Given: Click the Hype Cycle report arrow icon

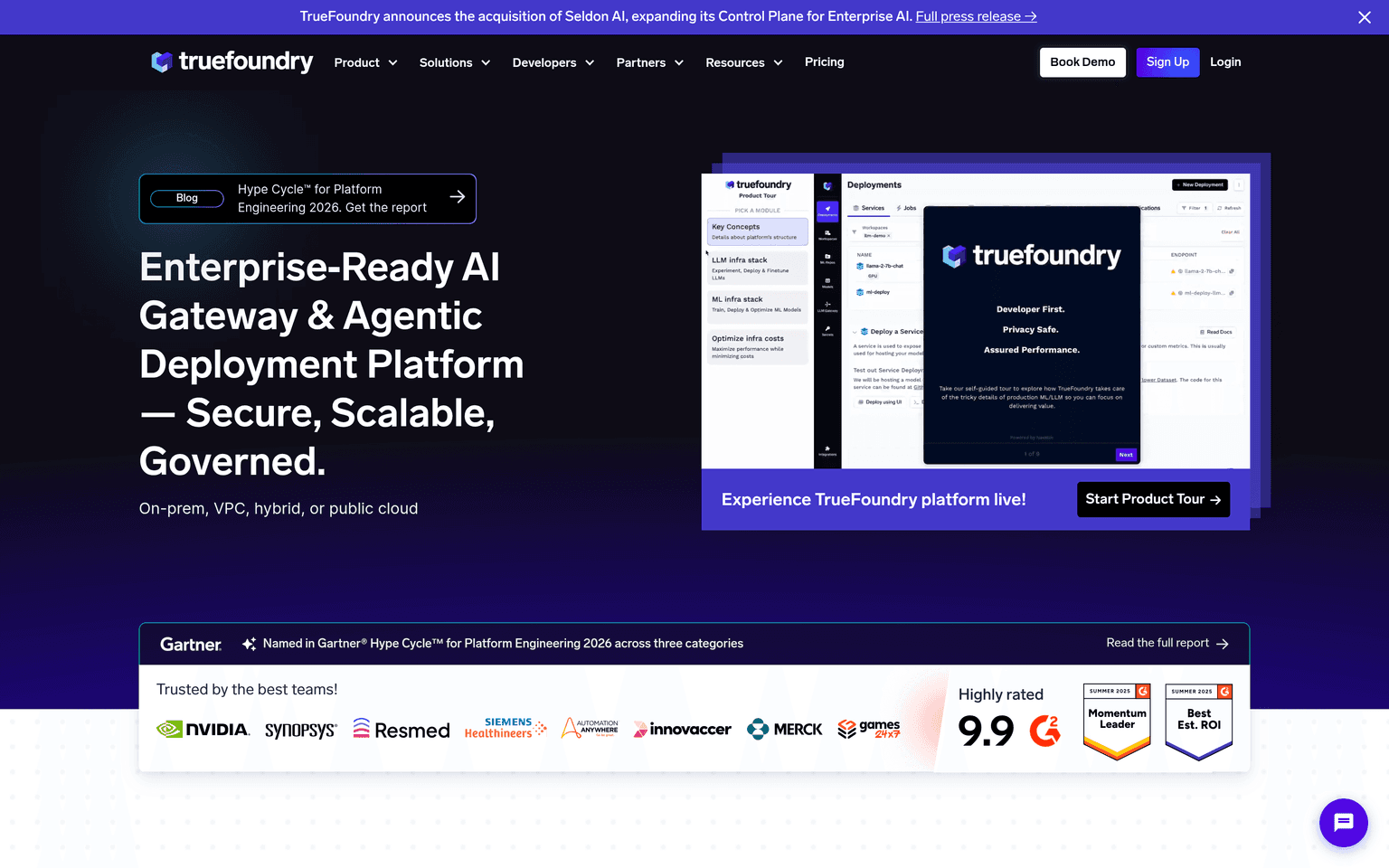Looking at the screenshot, I should [458, 196].
